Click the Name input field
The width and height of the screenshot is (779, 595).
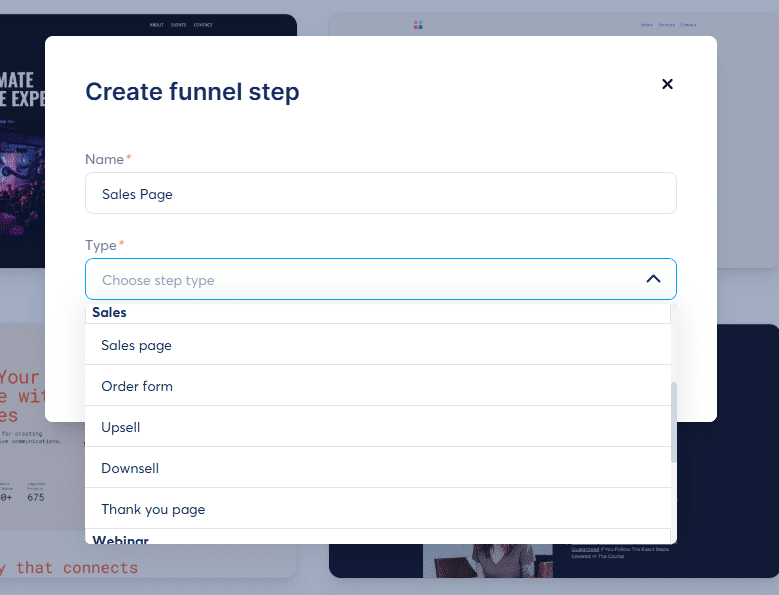pos(381,193)
